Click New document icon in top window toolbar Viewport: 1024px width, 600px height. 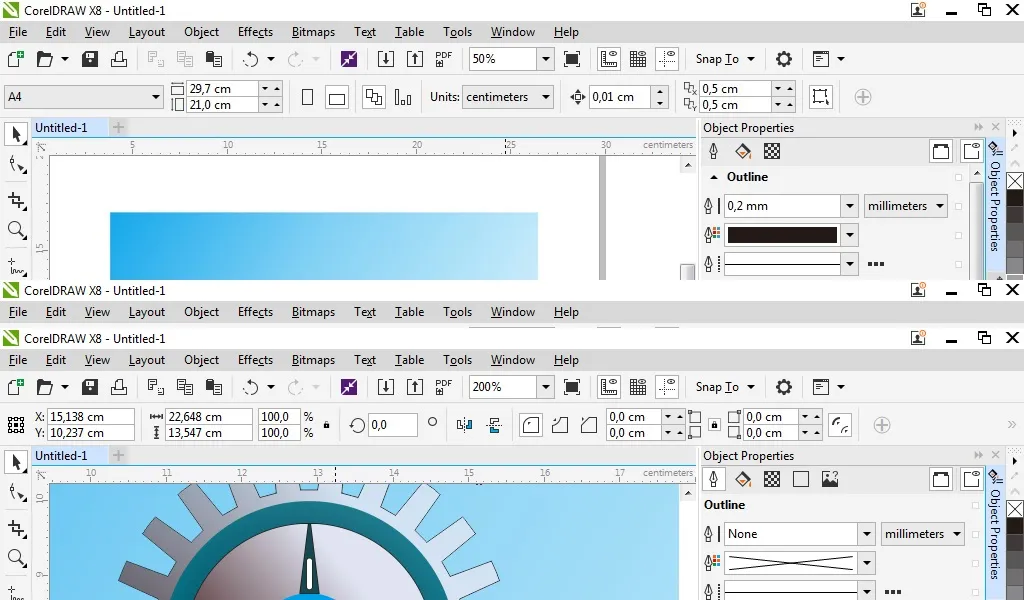(15, 59)
